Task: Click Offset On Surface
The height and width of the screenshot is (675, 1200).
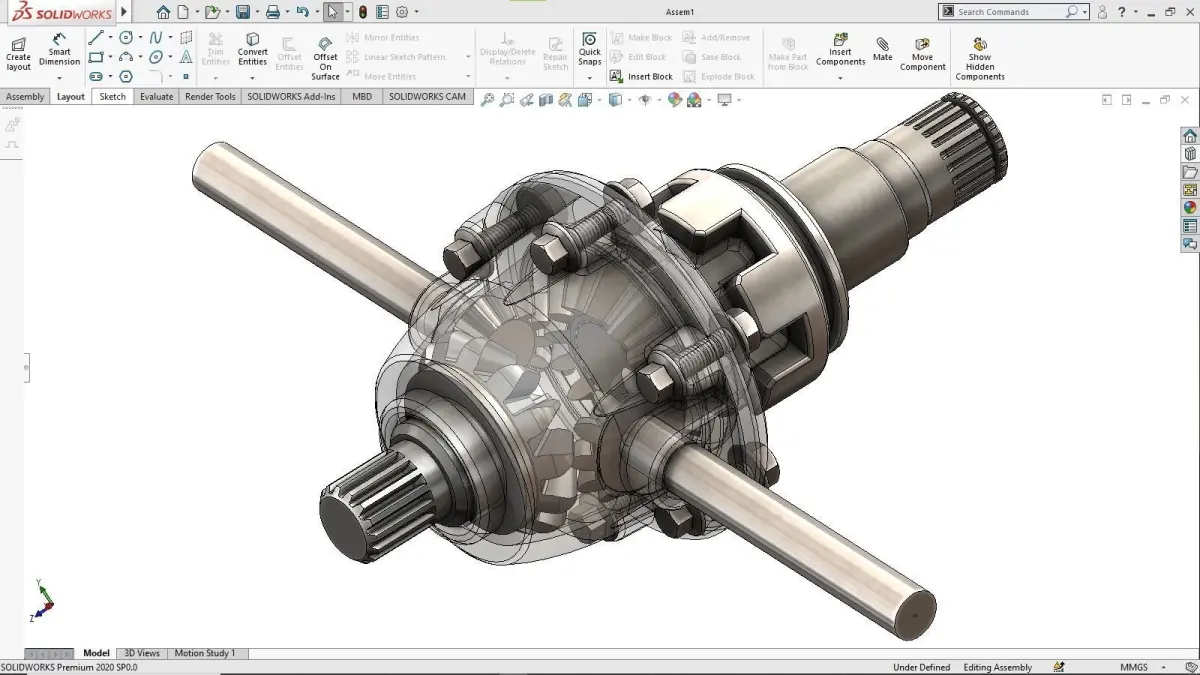Action: click(325, 59)
